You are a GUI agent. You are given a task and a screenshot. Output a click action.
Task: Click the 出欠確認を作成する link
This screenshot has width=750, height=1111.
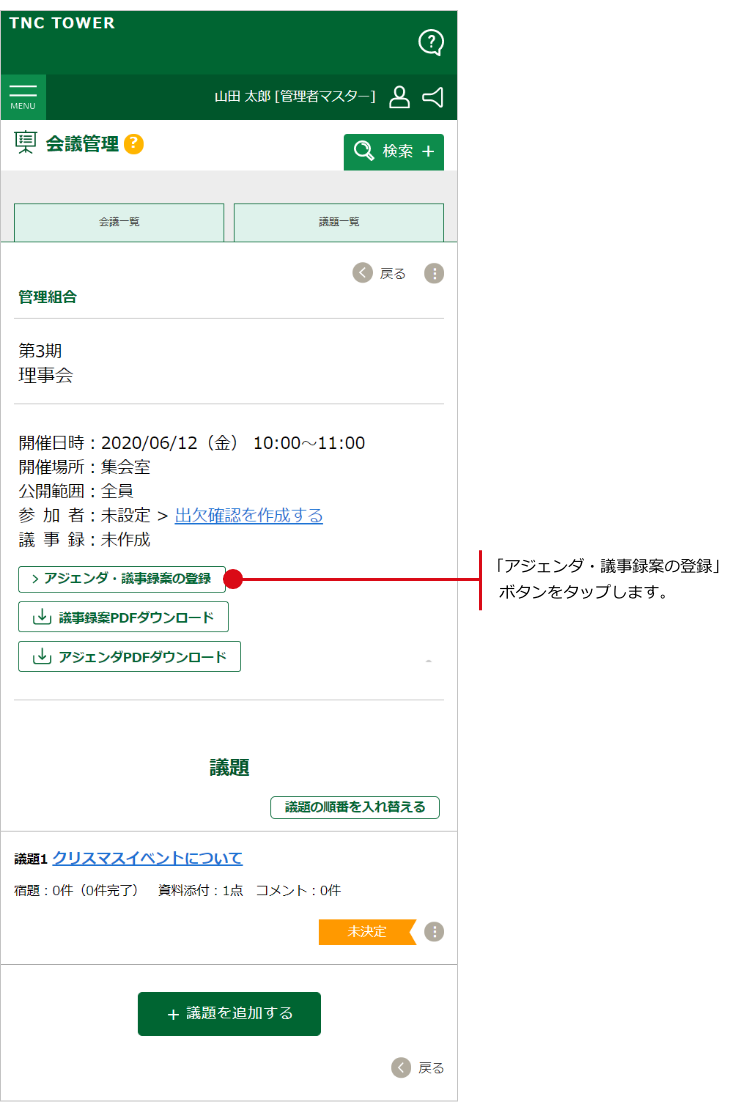tap(249, 516)
